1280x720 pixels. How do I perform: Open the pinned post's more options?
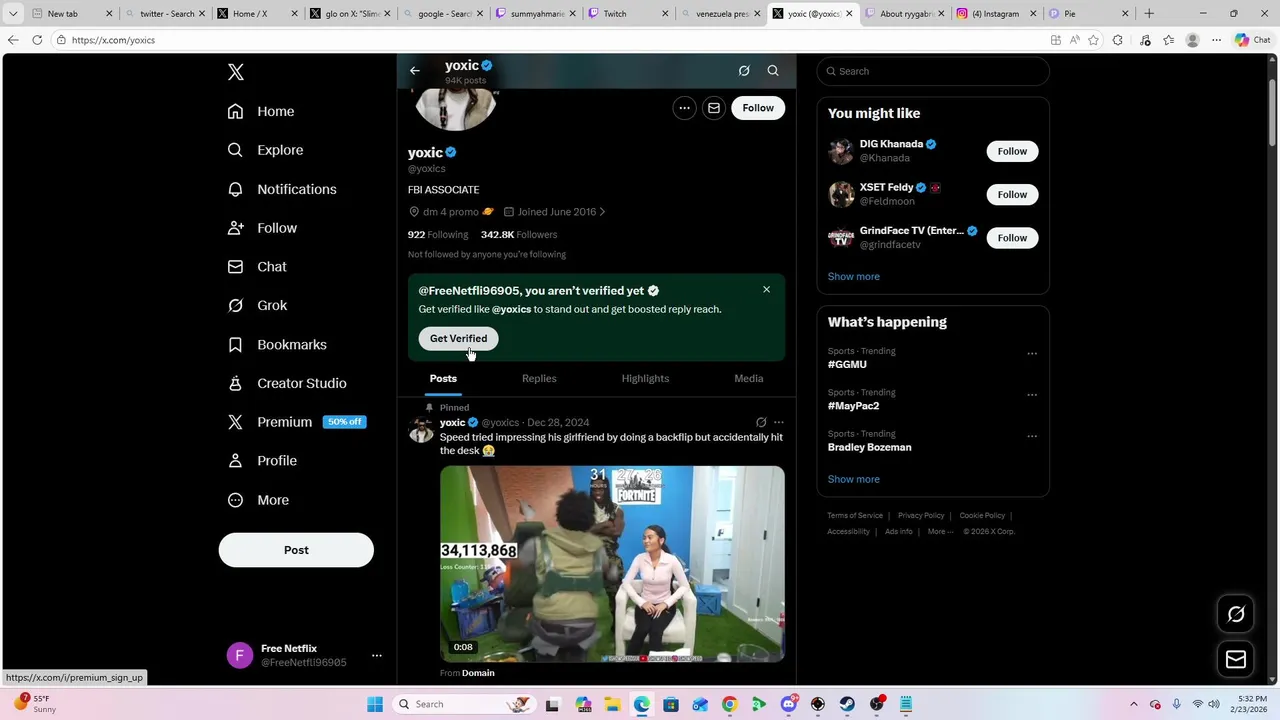(x=779, y=423)
